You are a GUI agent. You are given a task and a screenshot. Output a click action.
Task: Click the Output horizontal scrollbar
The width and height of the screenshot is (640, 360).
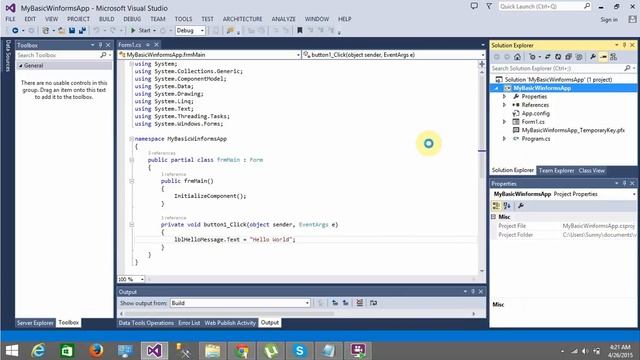coord(229,314)
